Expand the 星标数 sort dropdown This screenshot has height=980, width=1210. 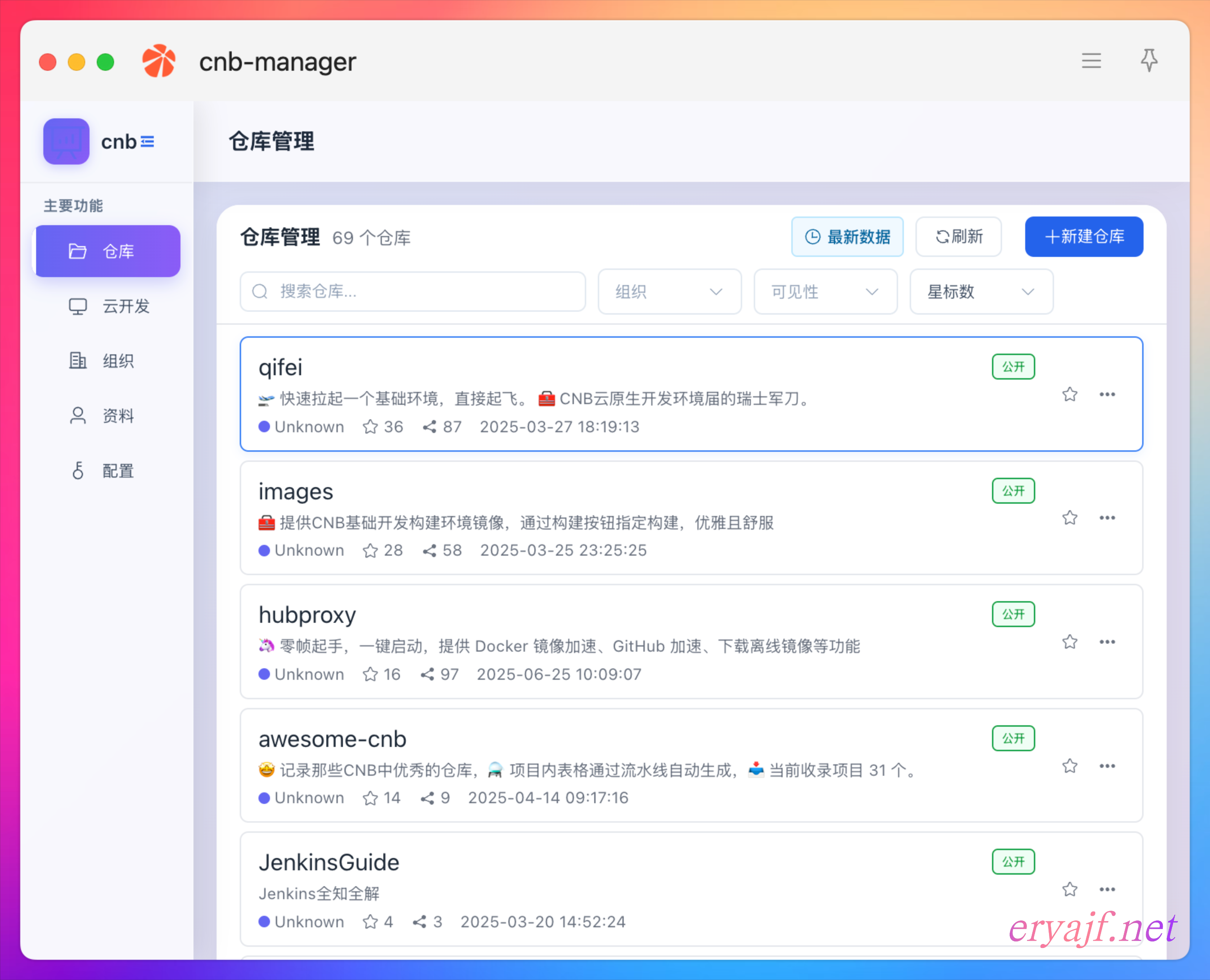[x=981, y=292]
